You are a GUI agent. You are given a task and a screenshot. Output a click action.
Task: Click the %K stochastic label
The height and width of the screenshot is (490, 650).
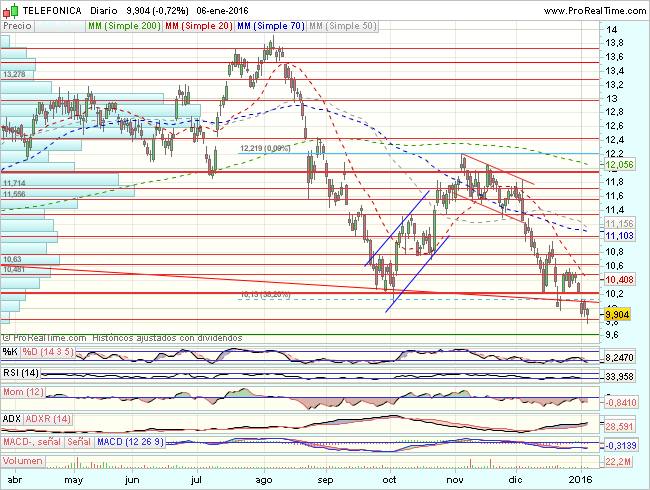coord(10,352)
